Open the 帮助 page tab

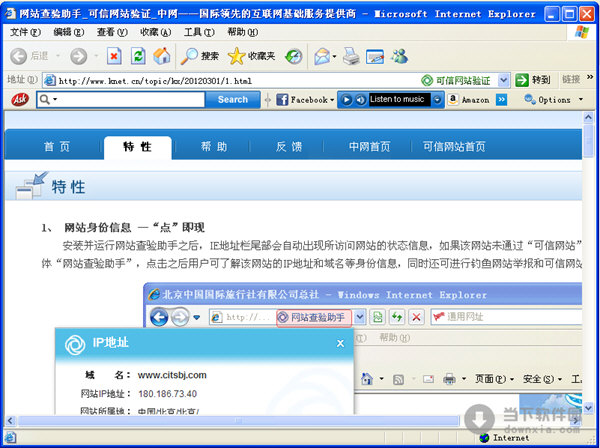[214, 147]
